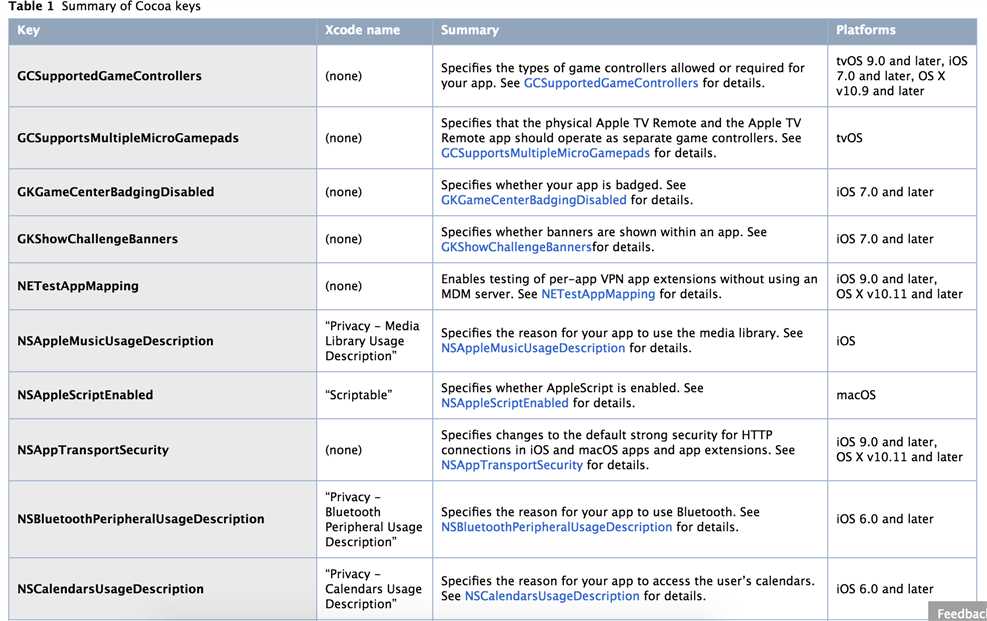987x621 pixels.
Task: Click the "tvOS 9.0 and later, iOS 7.0" platforms cell
Action: click(902, 76)
